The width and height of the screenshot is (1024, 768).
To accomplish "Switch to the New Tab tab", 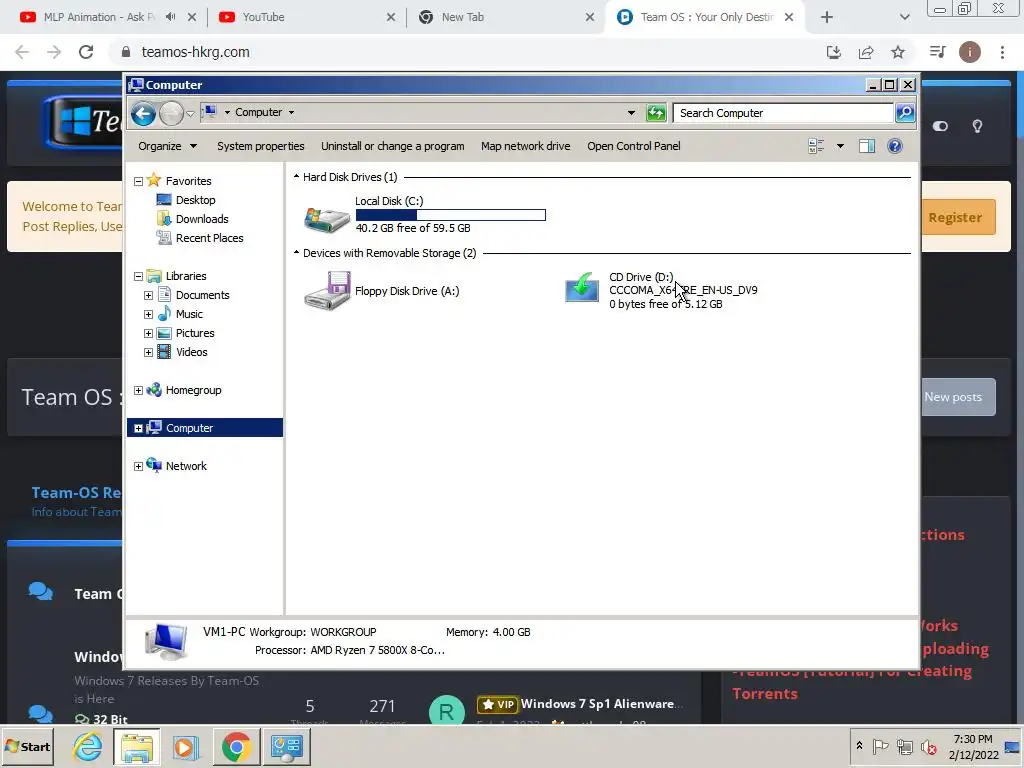I will point(505,17).
